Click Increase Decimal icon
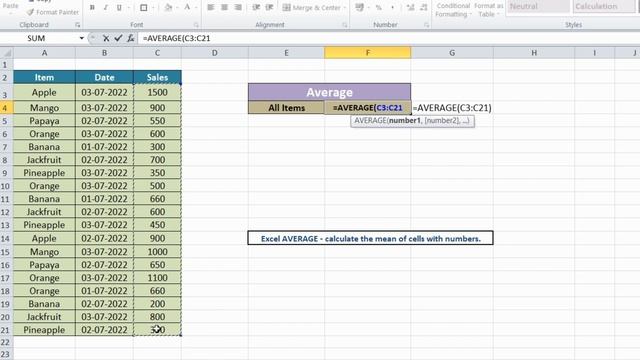 [x=410, y=7]
